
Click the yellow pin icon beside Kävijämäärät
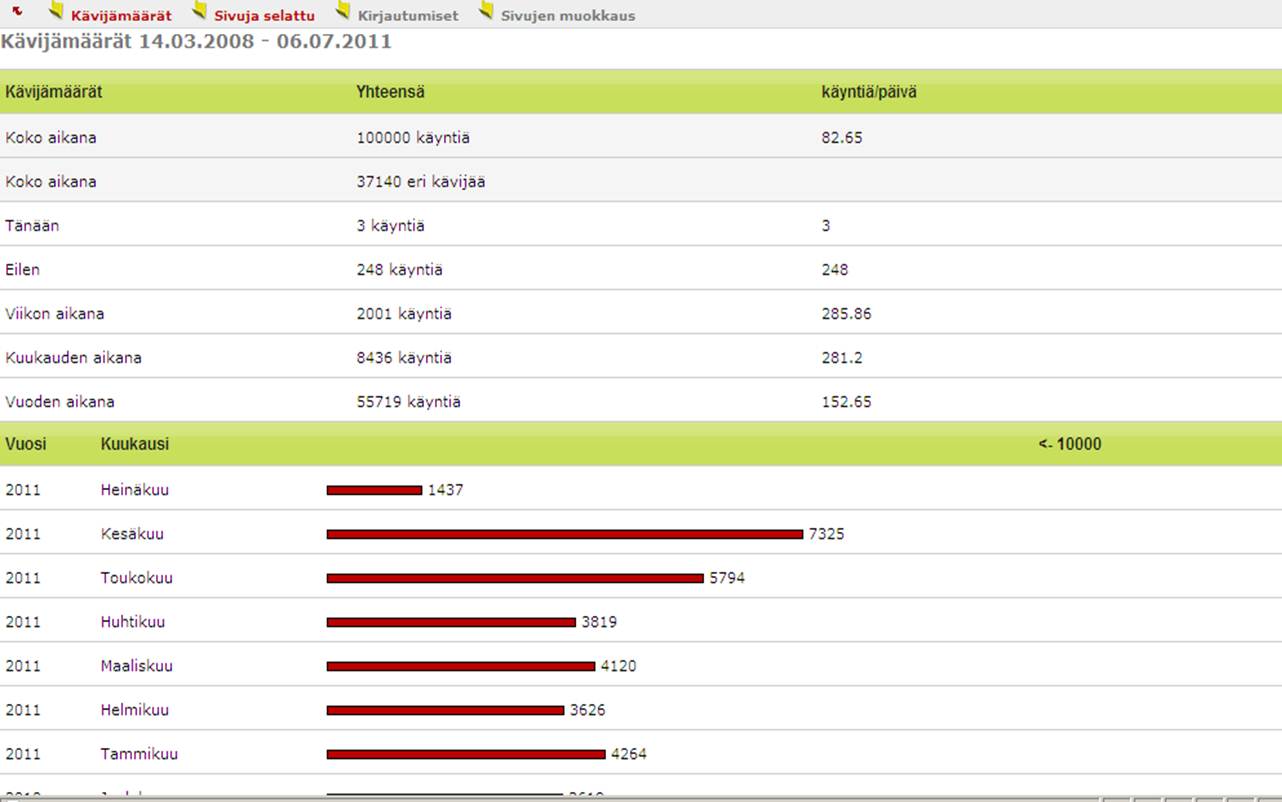pyautogui.click(x=57, y=11)
